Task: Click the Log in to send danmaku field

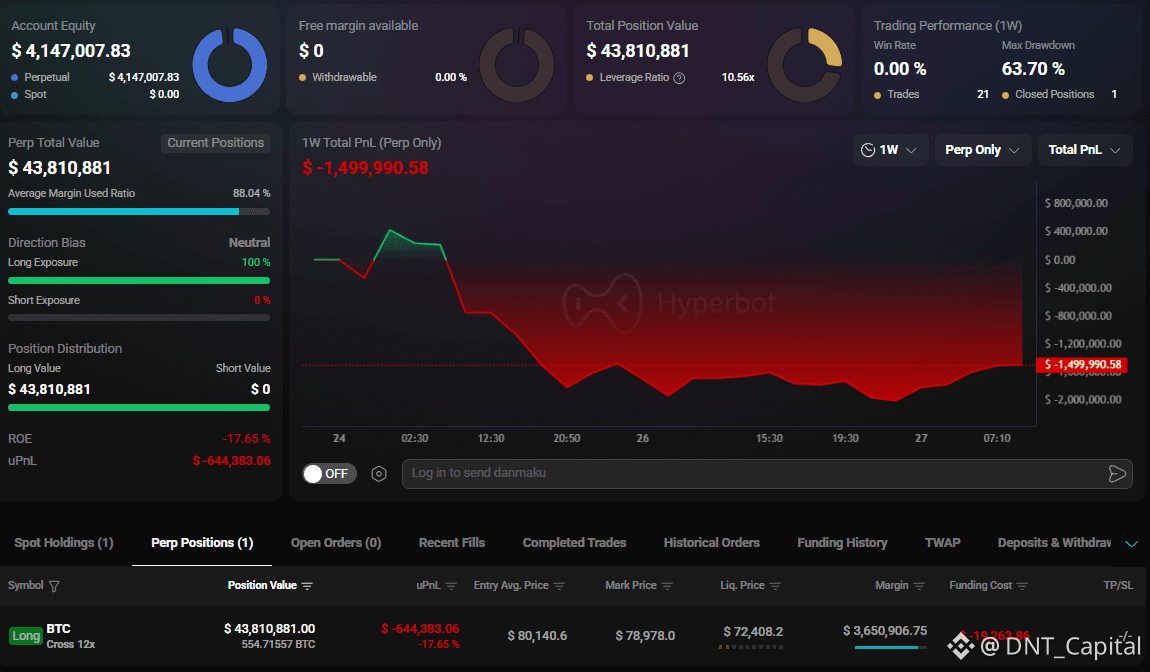Action: click(766, 473)
